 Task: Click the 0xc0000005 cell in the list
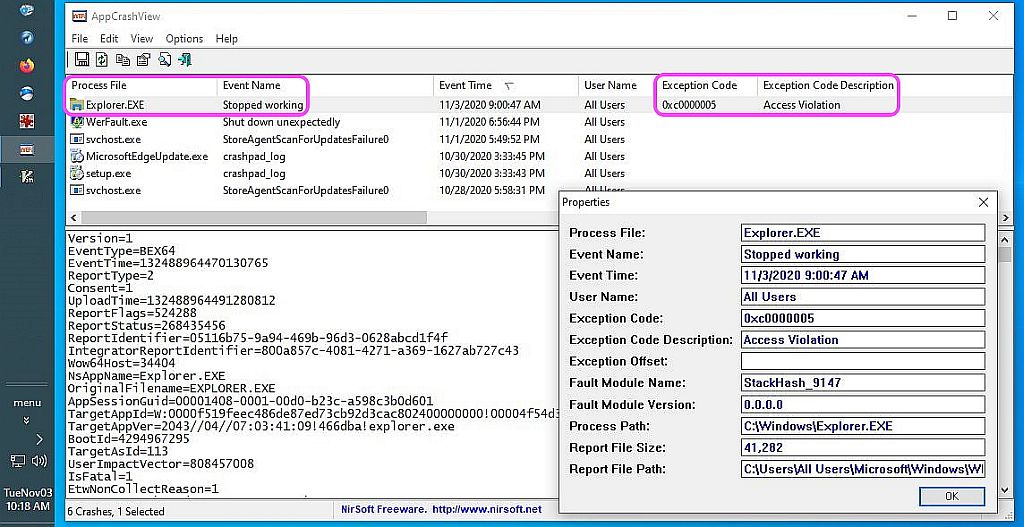click(690, 105)
